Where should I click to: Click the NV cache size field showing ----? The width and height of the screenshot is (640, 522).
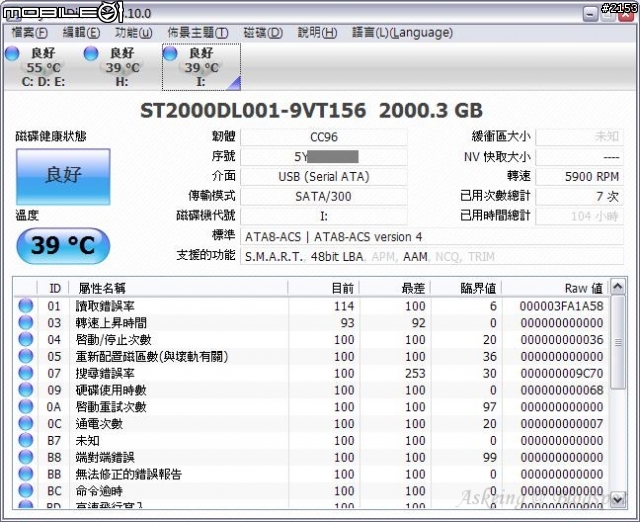click(x=580, y=157)
